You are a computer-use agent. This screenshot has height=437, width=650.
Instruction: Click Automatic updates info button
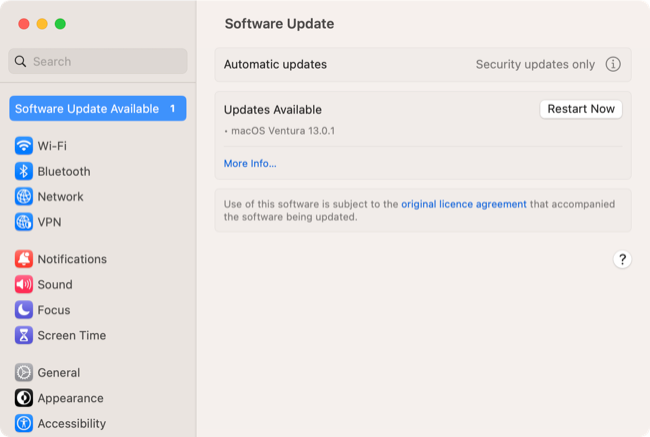click(613, 64)
